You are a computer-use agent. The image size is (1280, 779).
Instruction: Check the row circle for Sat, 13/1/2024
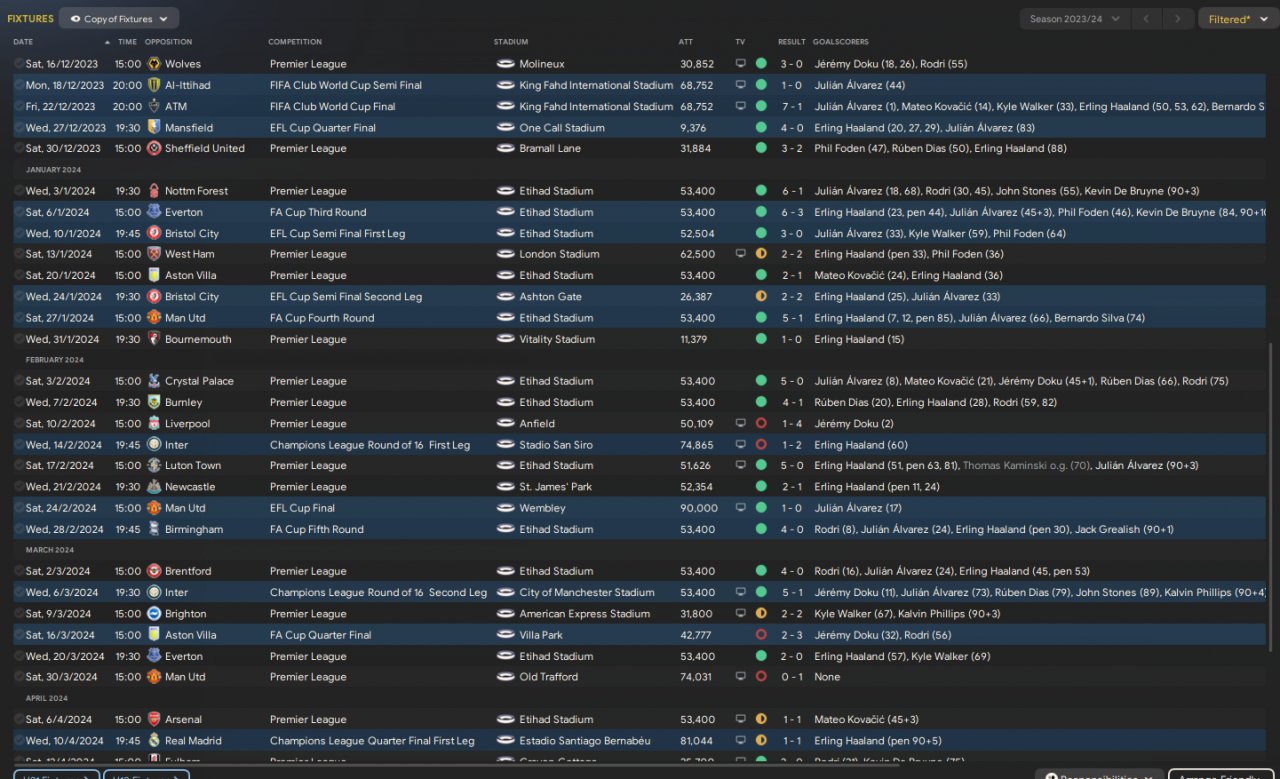[x=19, y=254]
